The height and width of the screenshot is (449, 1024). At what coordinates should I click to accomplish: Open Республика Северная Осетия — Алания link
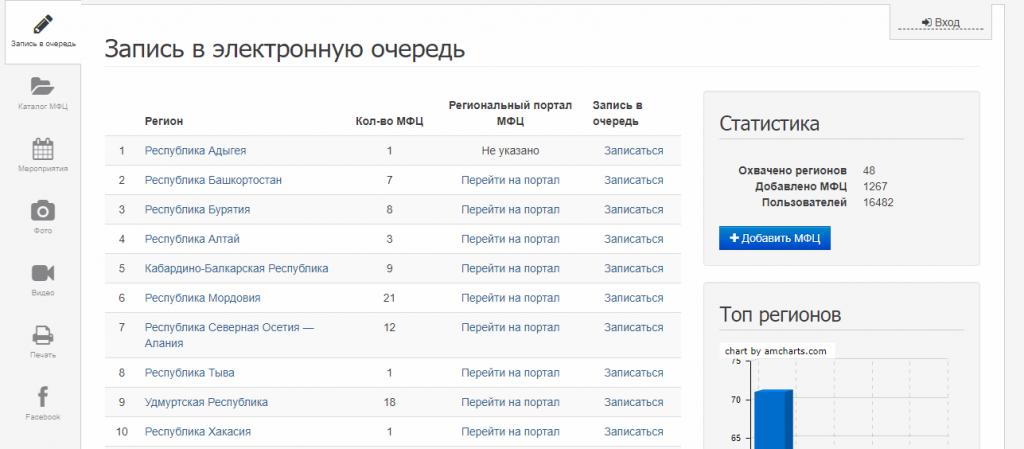[x=229, y=328]
